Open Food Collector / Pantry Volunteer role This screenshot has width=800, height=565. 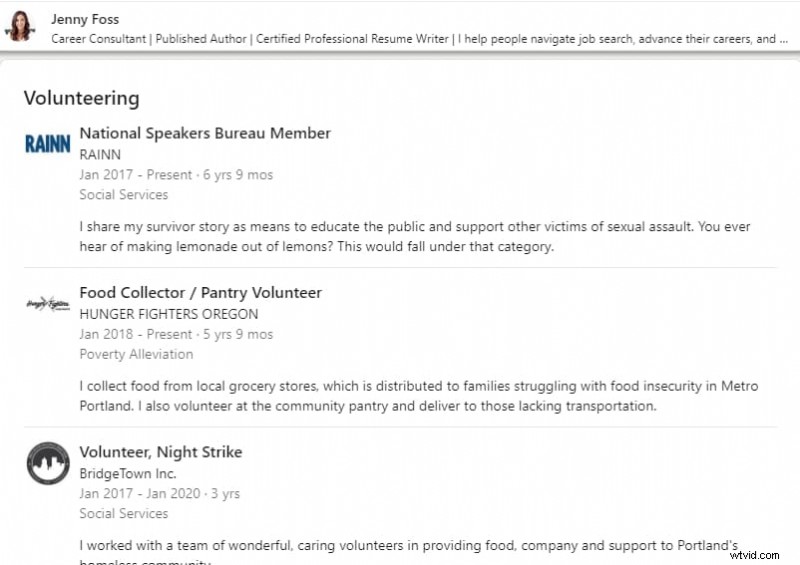pos(200,293)
